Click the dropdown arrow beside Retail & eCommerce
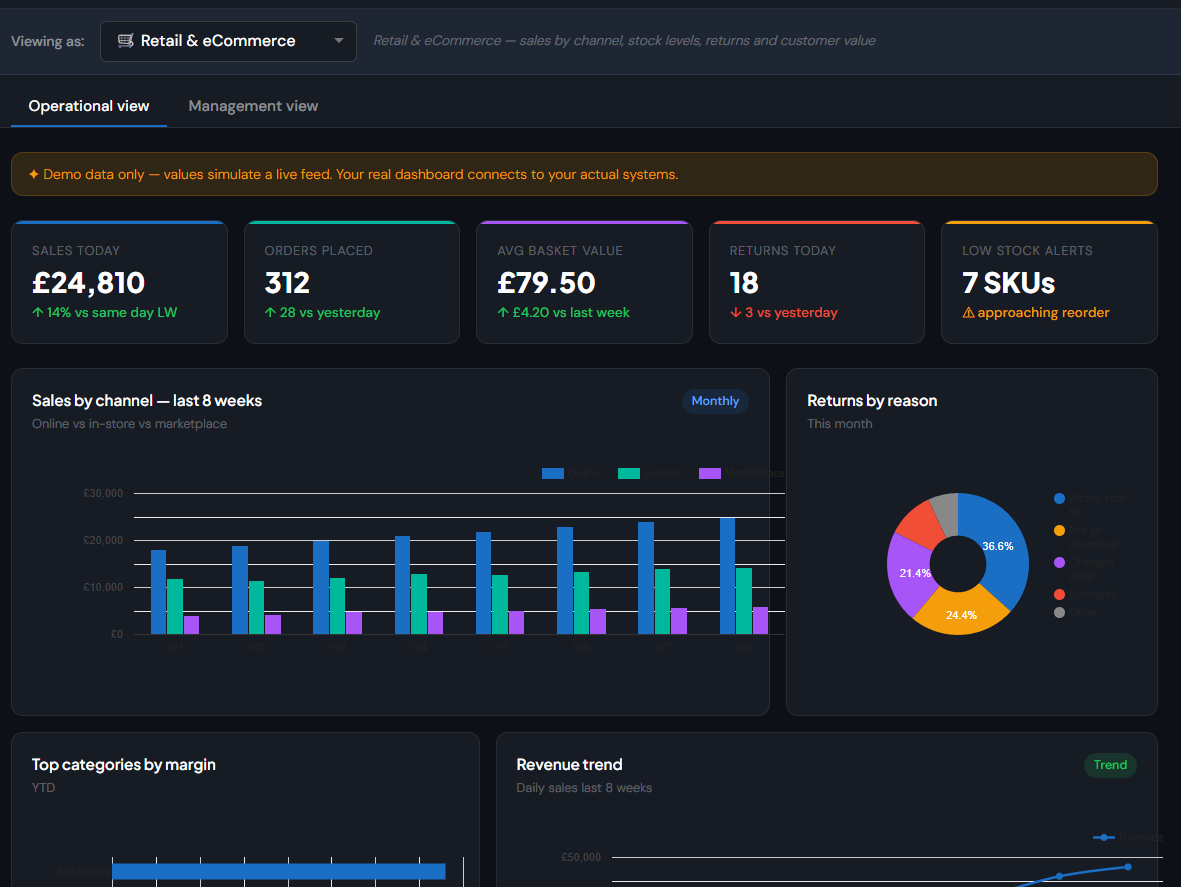 (339, 41)
